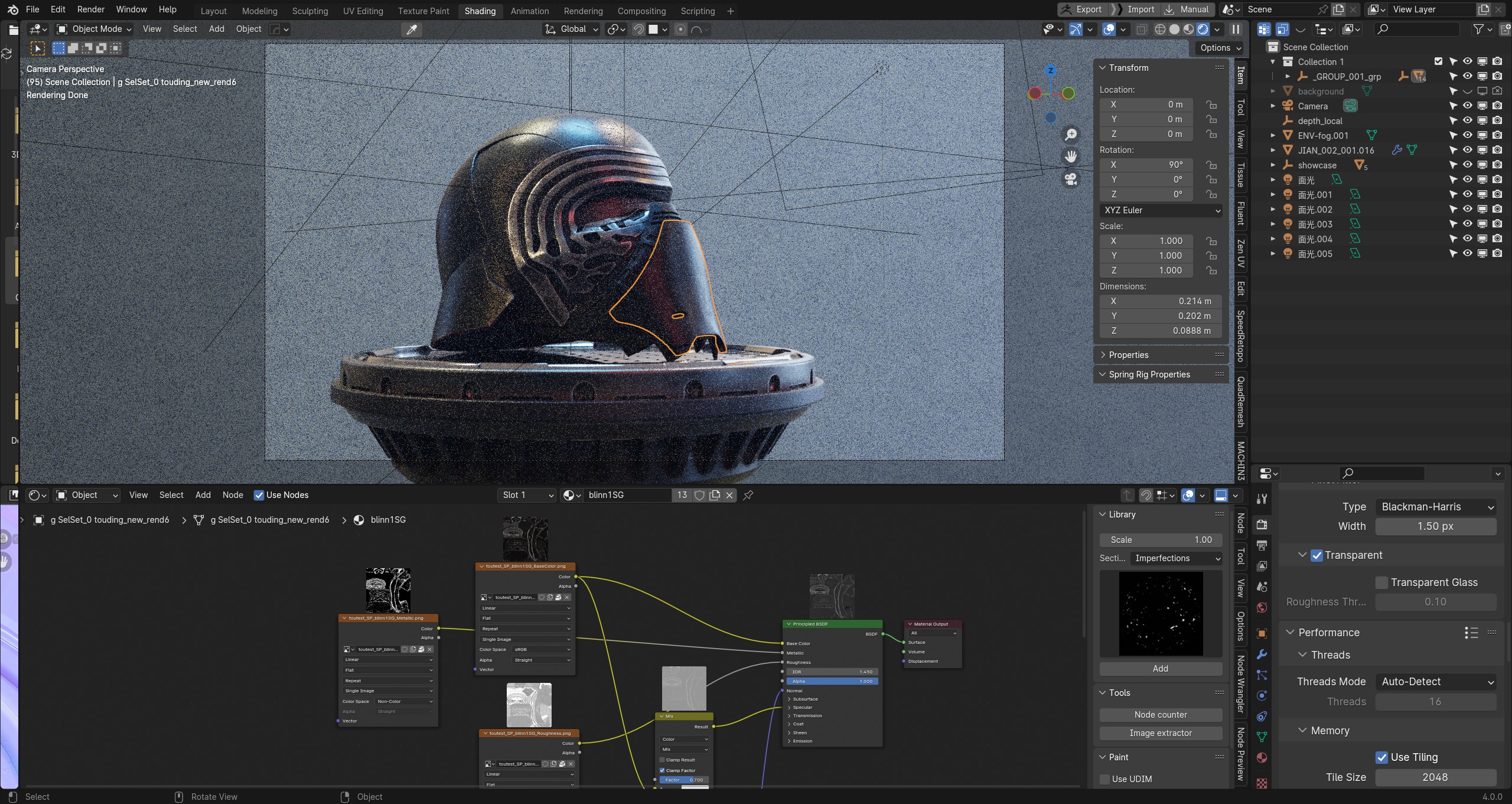Enable the Transparent Glass checkbox
The height and width of the screenshot is (804, 1512).
1381,582
